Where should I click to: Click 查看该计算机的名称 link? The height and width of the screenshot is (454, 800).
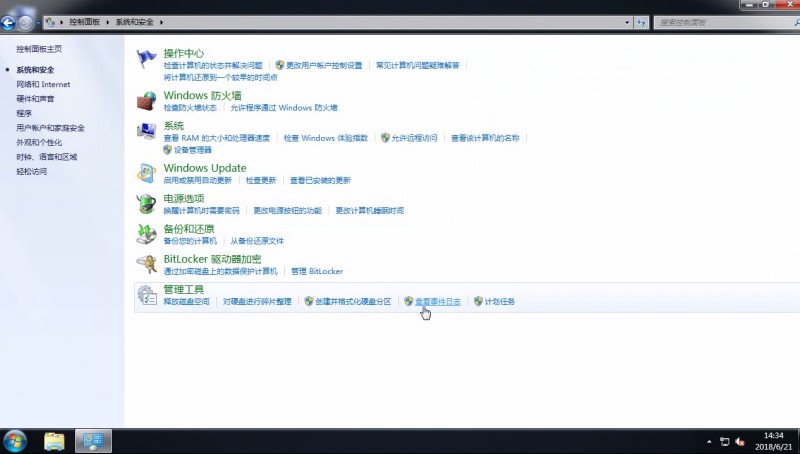pyautogui.click(x=485, y=138)
